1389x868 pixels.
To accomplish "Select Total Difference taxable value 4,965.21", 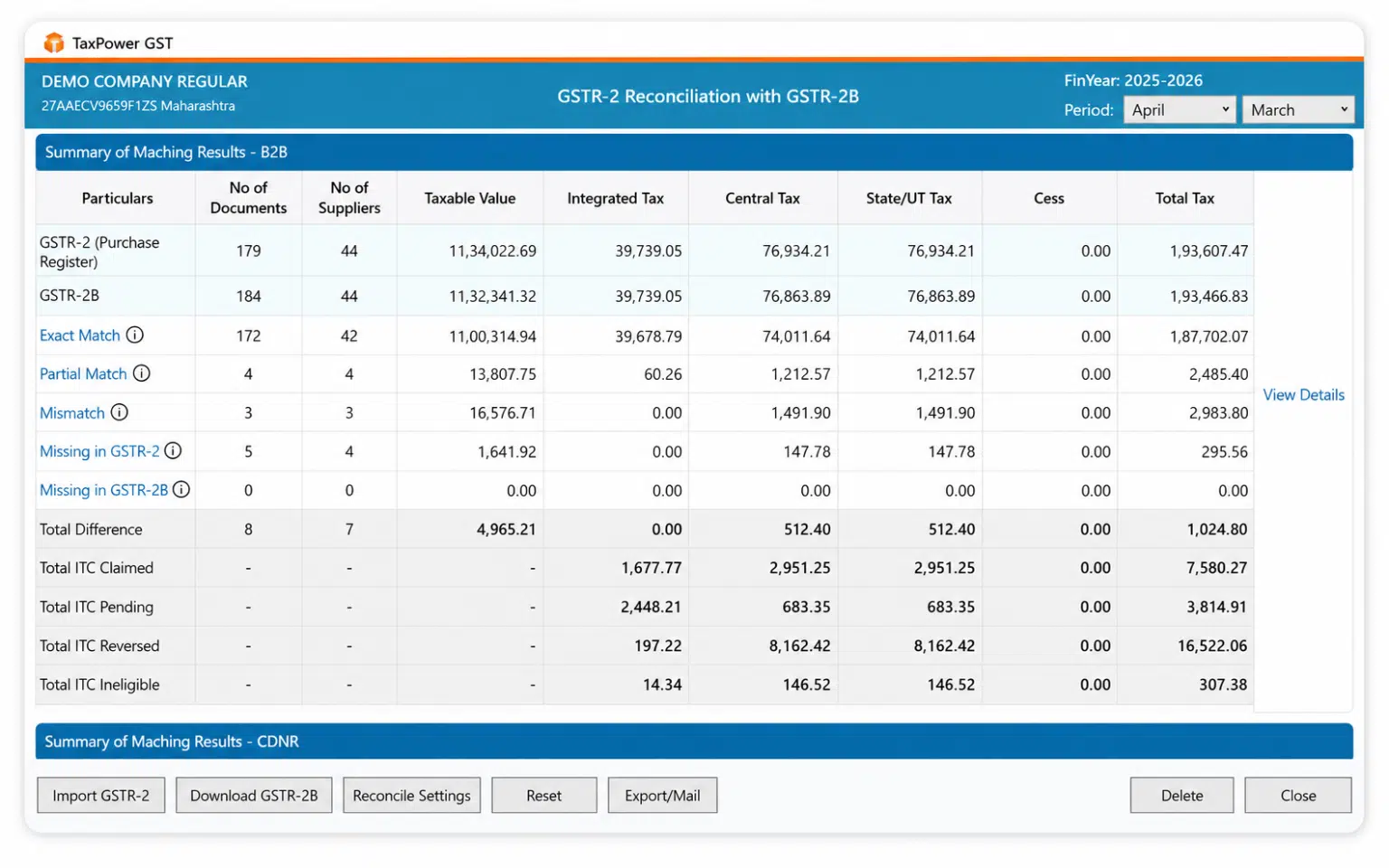I will 506,530.
